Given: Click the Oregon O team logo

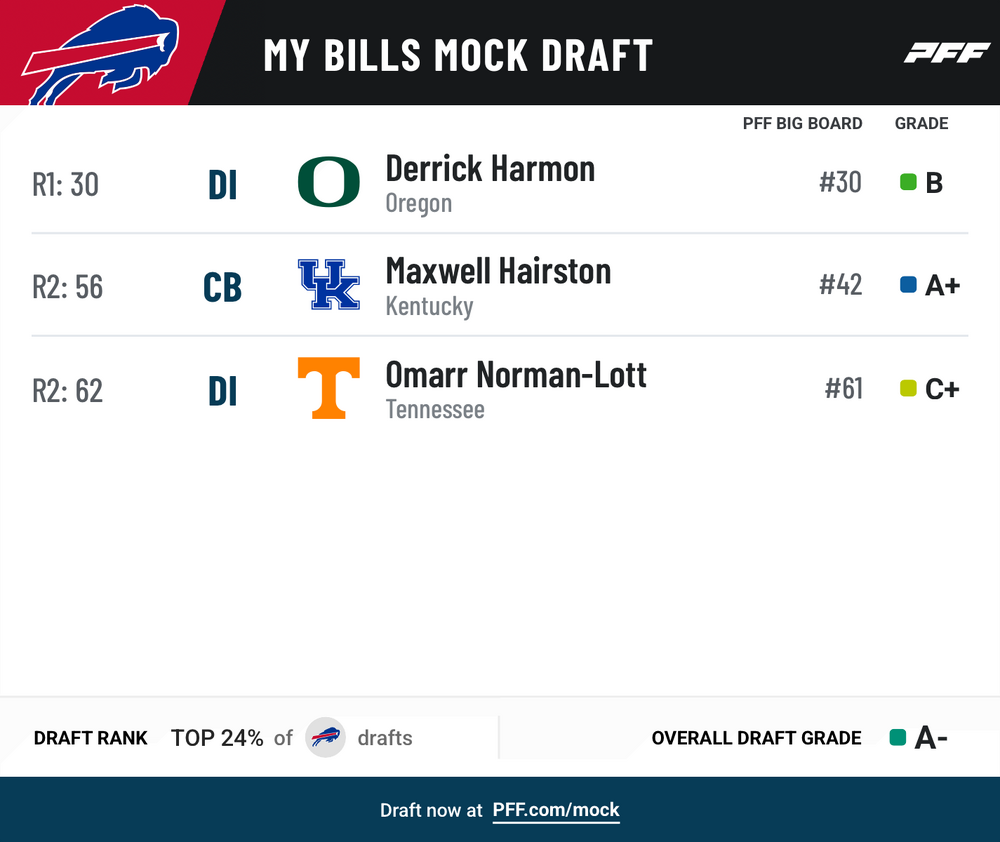Looking at the screenshot, I should 329,182.
